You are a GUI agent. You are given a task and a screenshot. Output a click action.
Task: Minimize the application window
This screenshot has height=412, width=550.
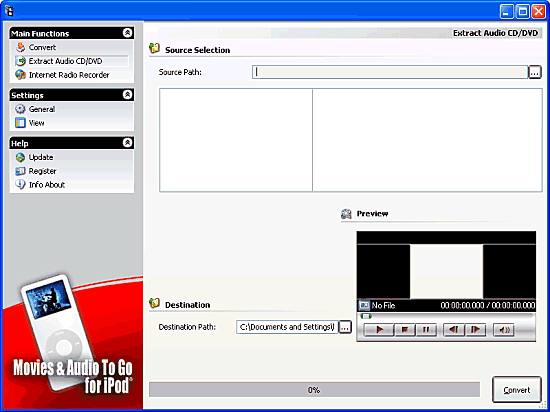click(507, 12)
